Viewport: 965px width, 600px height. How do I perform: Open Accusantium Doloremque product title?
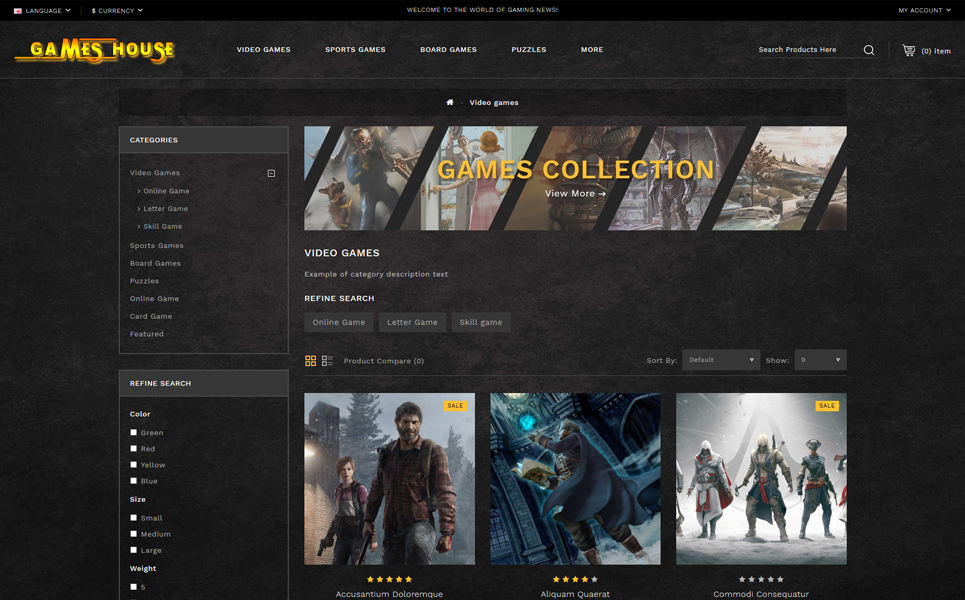(389, 594)
